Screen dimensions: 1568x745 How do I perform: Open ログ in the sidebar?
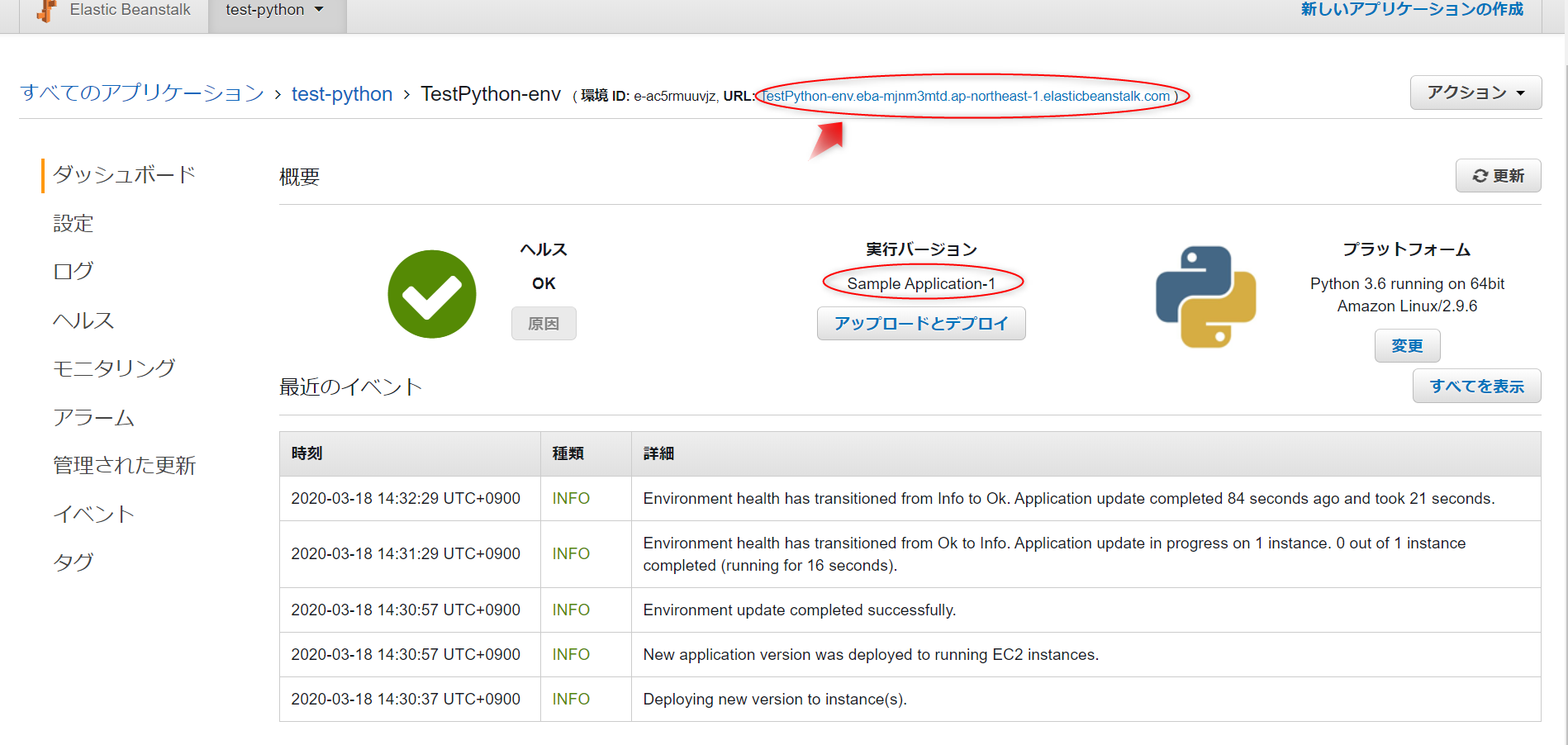point(74,271)
